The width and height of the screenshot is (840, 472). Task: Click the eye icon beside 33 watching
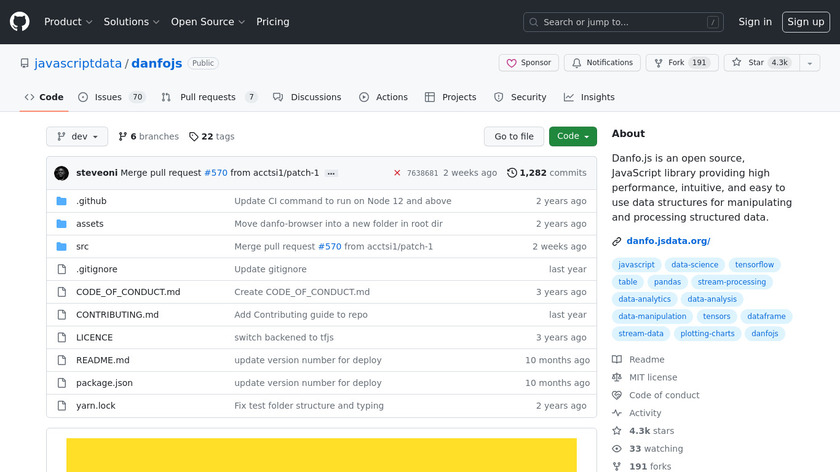617,449
